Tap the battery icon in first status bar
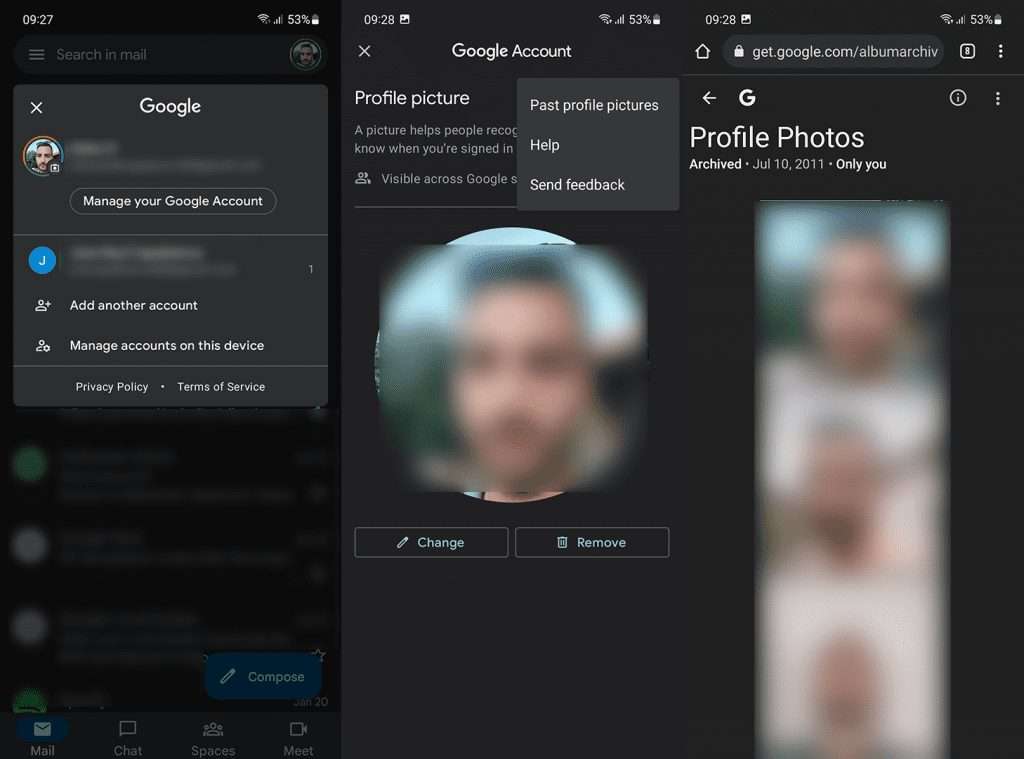 (315, 20)
